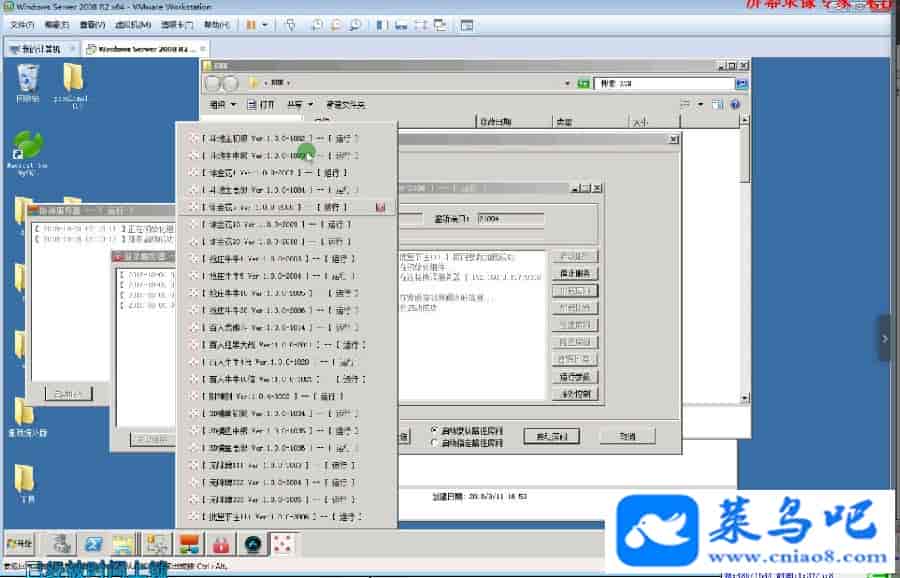The height and width of the screenshot is (578, 900).
Task: Click the Server Manager taskbar icon
Action: (x=60, y=544)
